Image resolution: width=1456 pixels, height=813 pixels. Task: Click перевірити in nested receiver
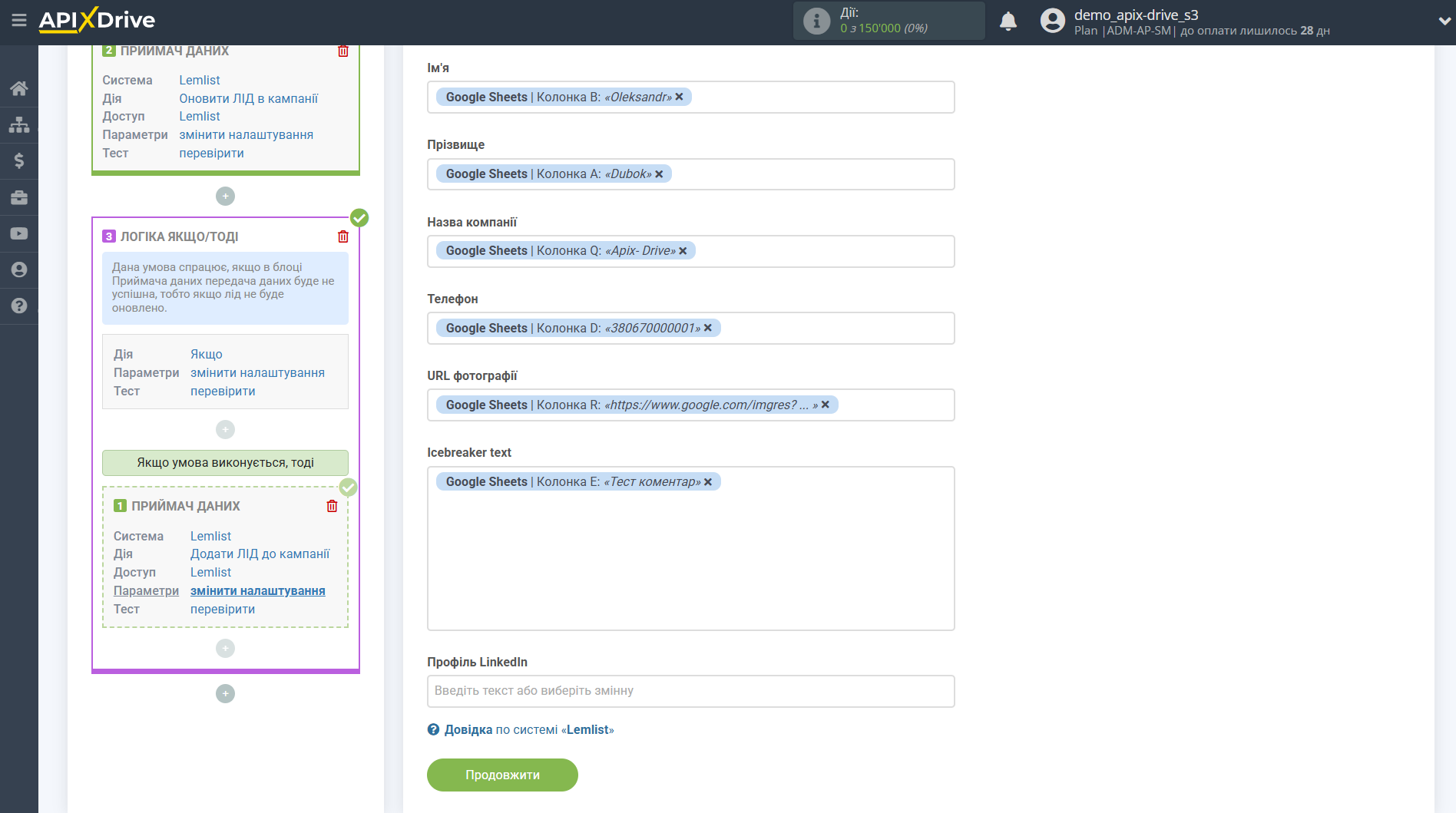pyautogui.click(x=223, y=609)
